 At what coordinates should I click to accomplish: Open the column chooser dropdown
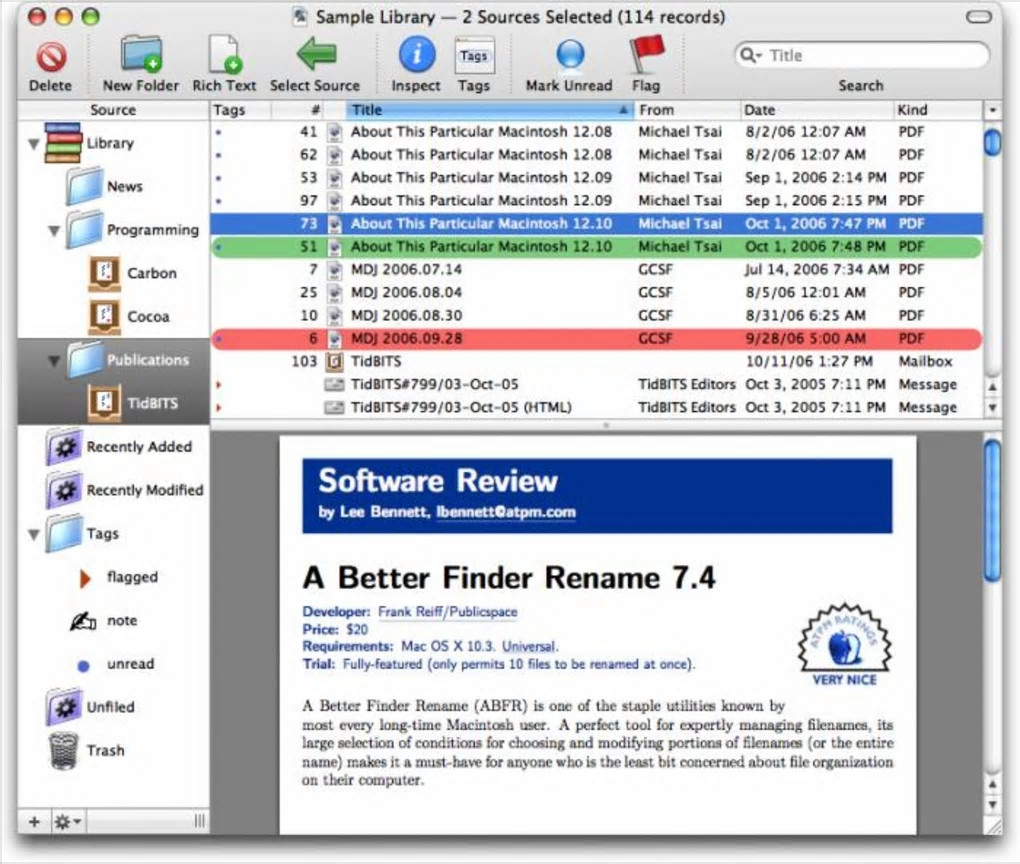(993, 110)
